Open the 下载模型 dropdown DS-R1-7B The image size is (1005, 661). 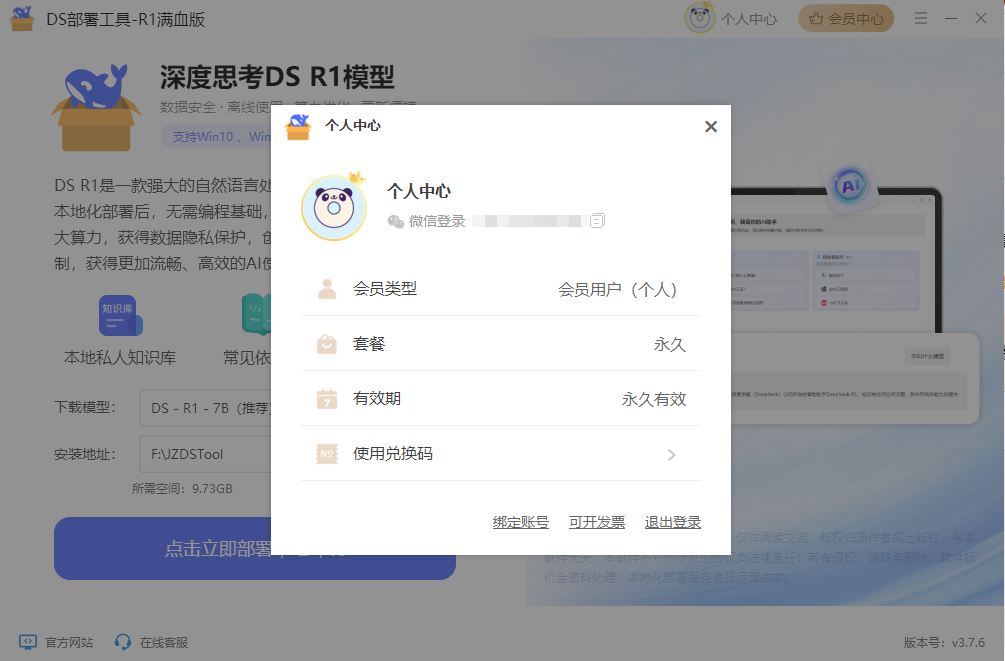point(205,408)
